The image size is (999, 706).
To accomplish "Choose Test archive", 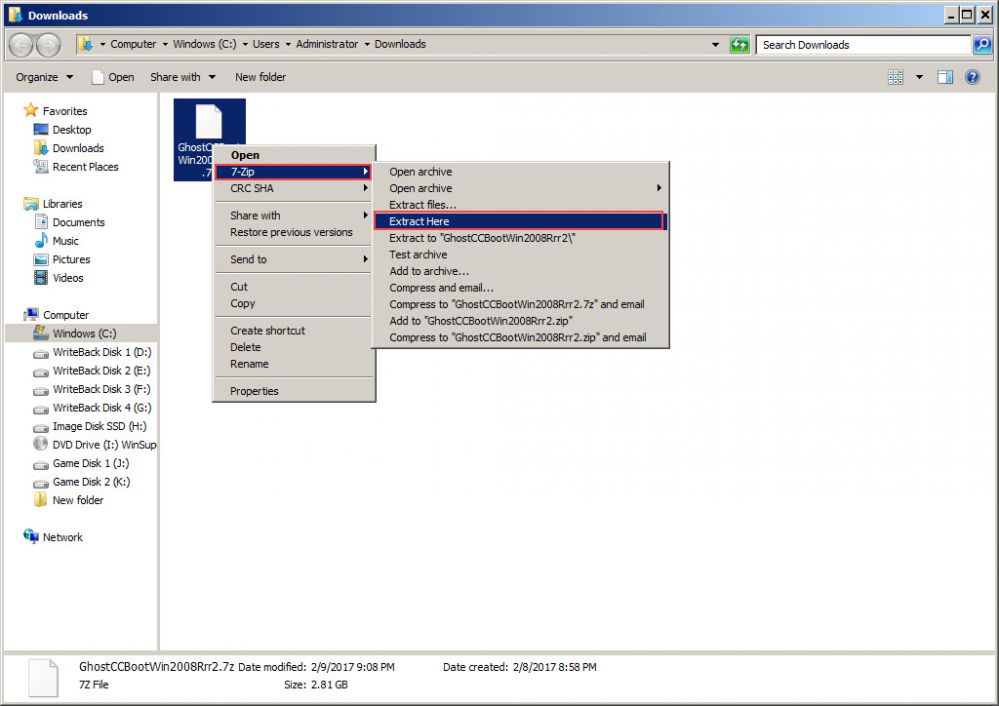I will (520, 254).
